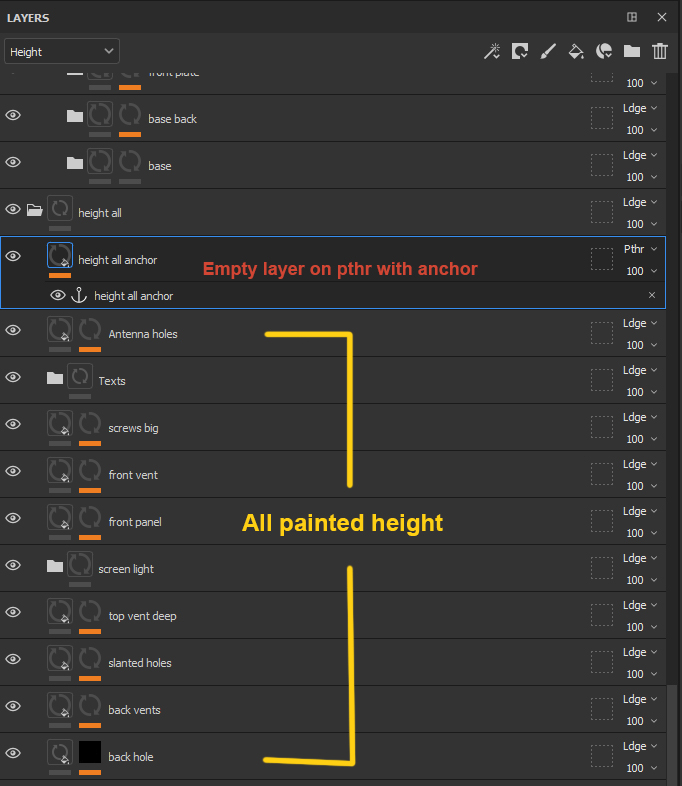Select the height all anchor layer thumbnail

pyautogui.click(x=60, y=255)
